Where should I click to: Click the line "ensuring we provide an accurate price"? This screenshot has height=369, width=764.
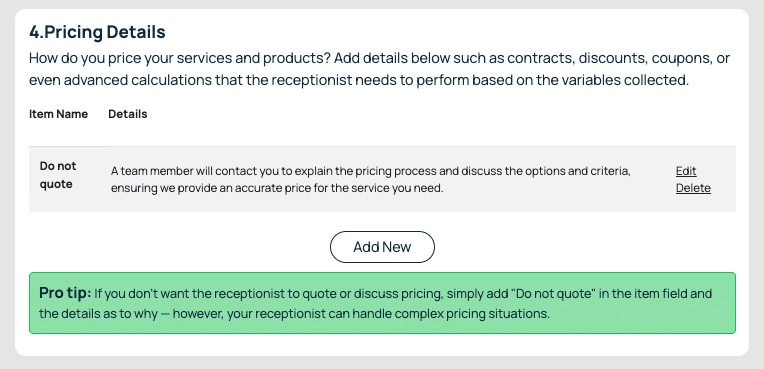coord(277,188)
